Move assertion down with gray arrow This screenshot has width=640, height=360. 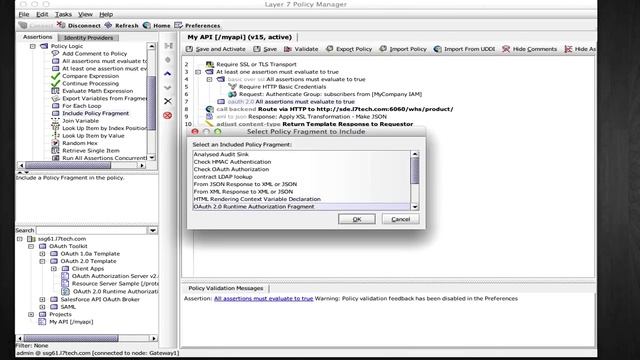pos(167,87)
